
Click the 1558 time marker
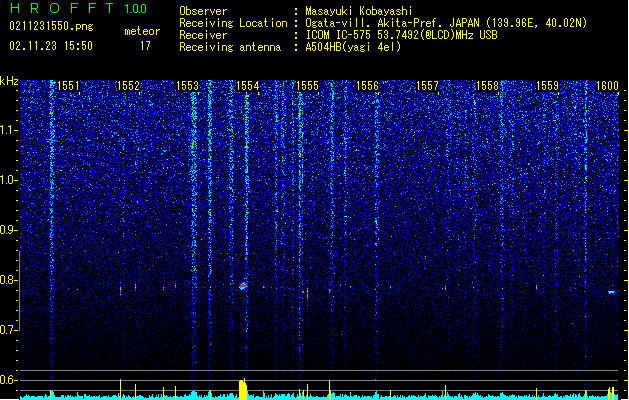(x=487, y=86)
